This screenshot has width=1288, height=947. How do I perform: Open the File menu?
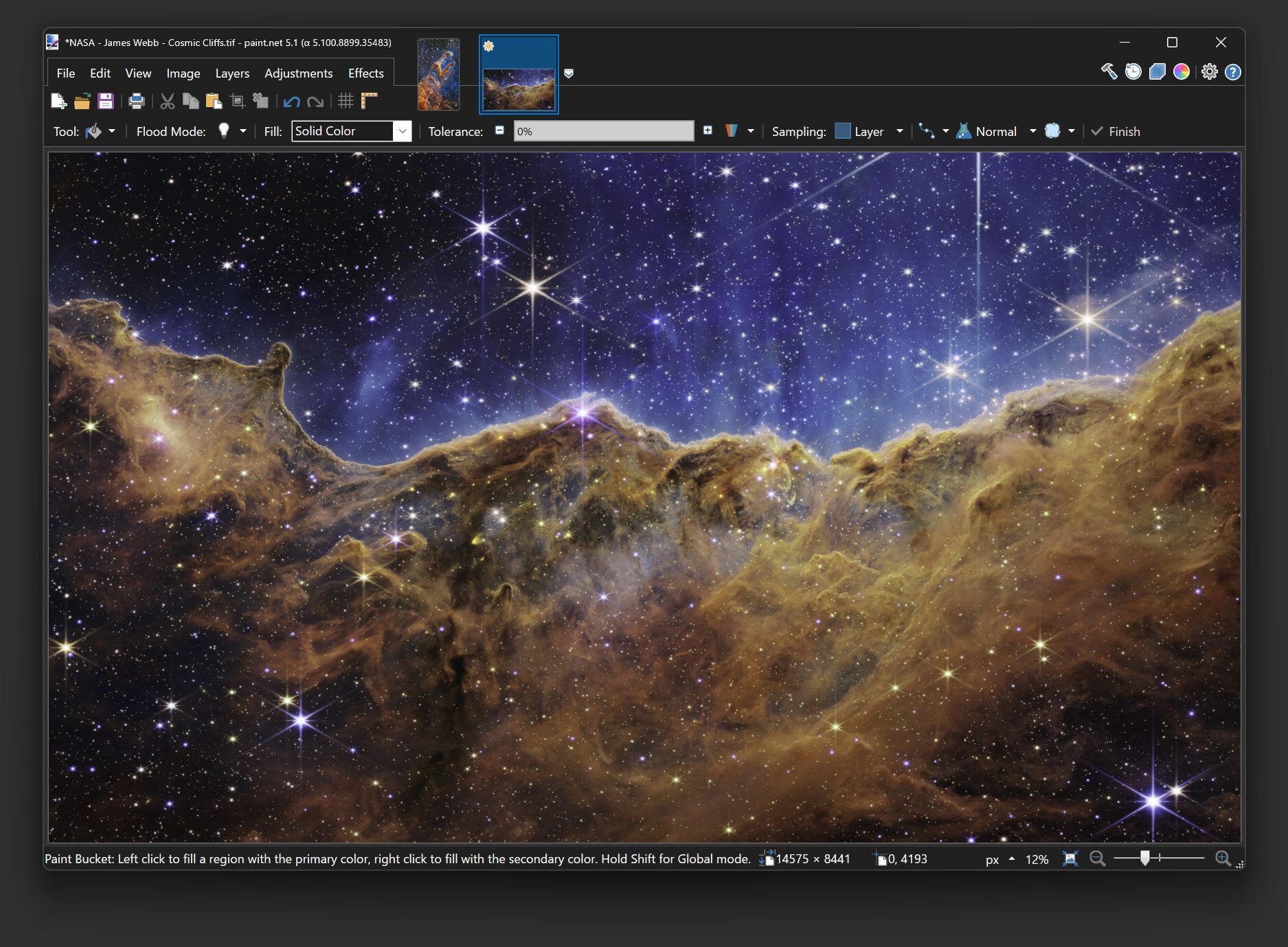66,73
